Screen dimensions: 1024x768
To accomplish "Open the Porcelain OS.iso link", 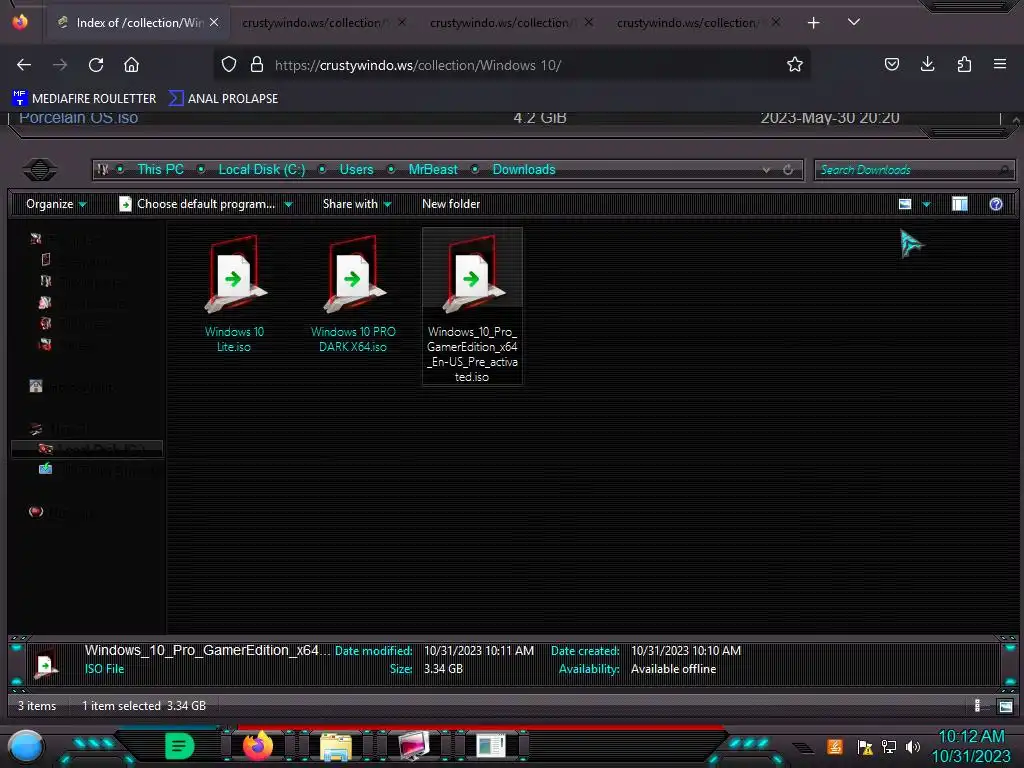I will [x=78, y=118].
